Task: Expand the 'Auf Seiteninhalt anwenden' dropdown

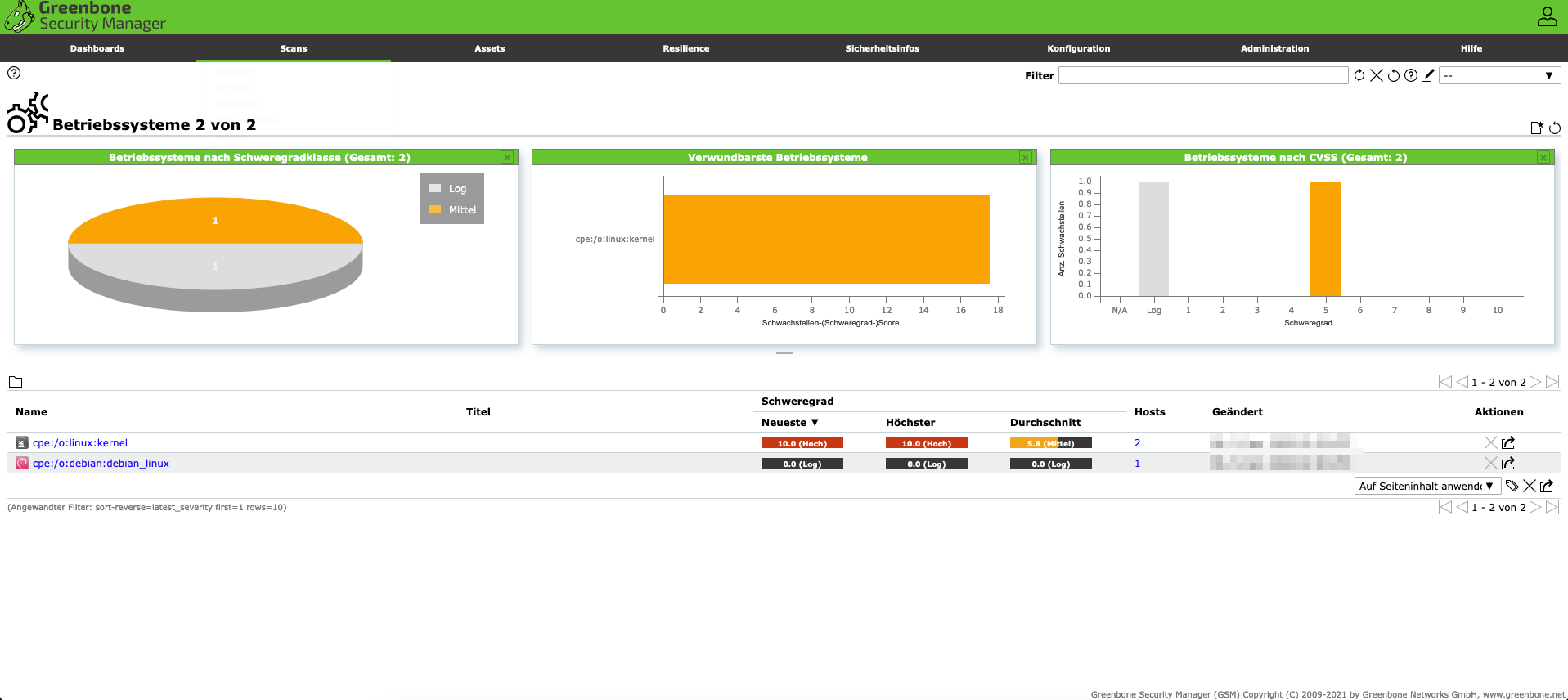Action: pos(1427,486)
